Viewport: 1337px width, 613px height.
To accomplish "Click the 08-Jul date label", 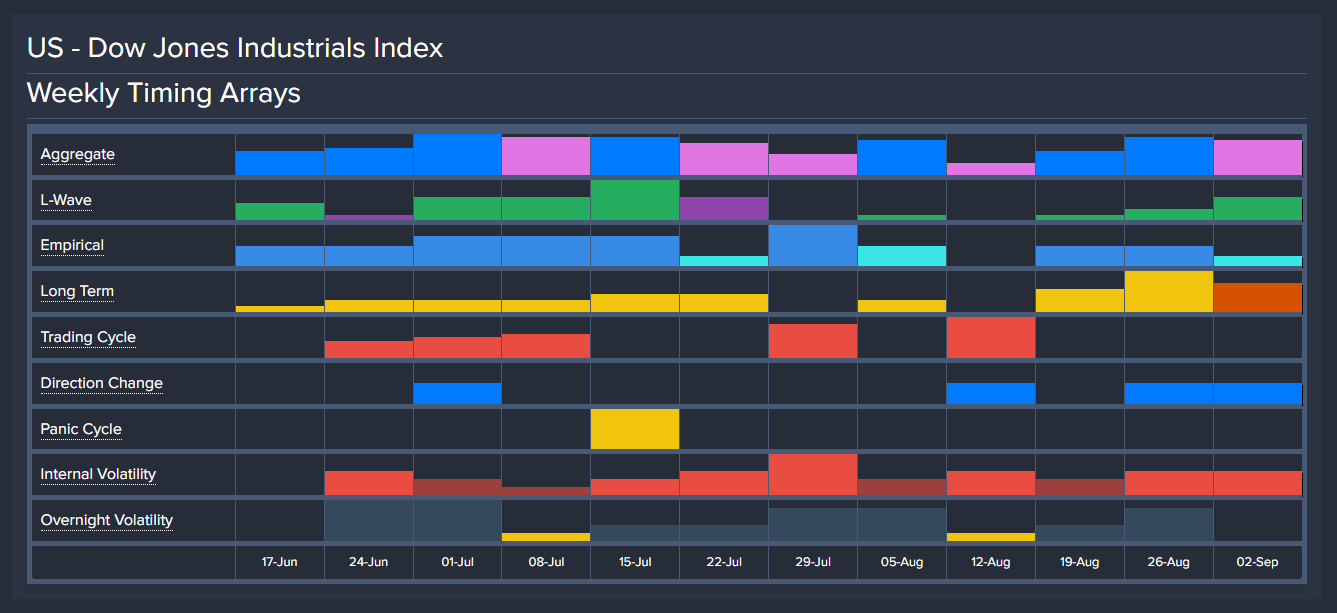I will click(x=546, y=562).
